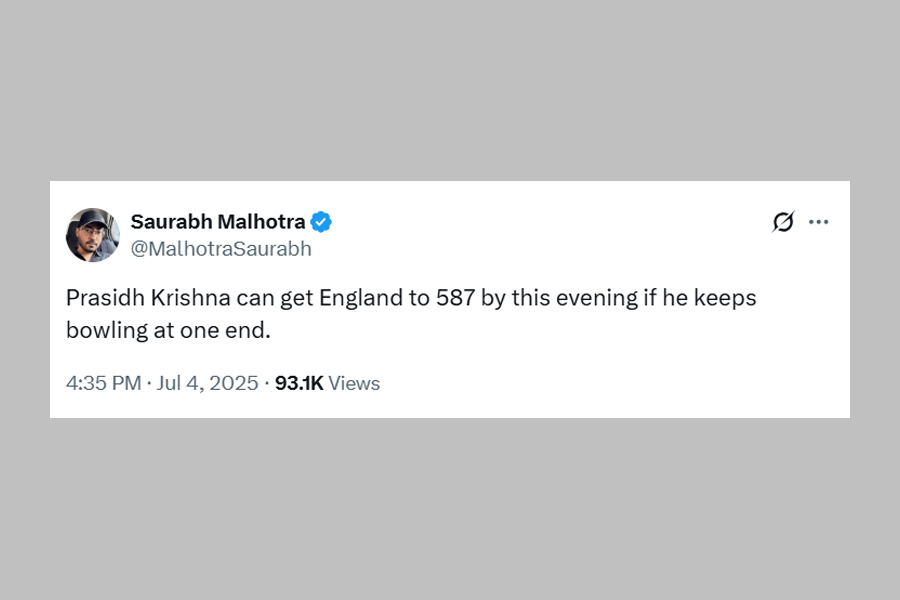Click the 4:35 PM timestamp

pyautogui.click(x=103, y=383)
